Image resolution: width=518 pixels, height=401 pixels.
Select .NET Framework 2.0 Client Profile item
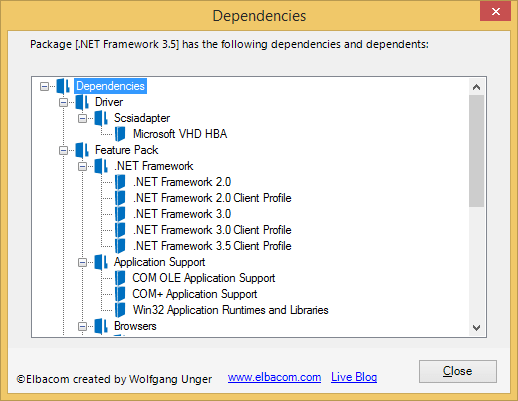tap(212, 198)
